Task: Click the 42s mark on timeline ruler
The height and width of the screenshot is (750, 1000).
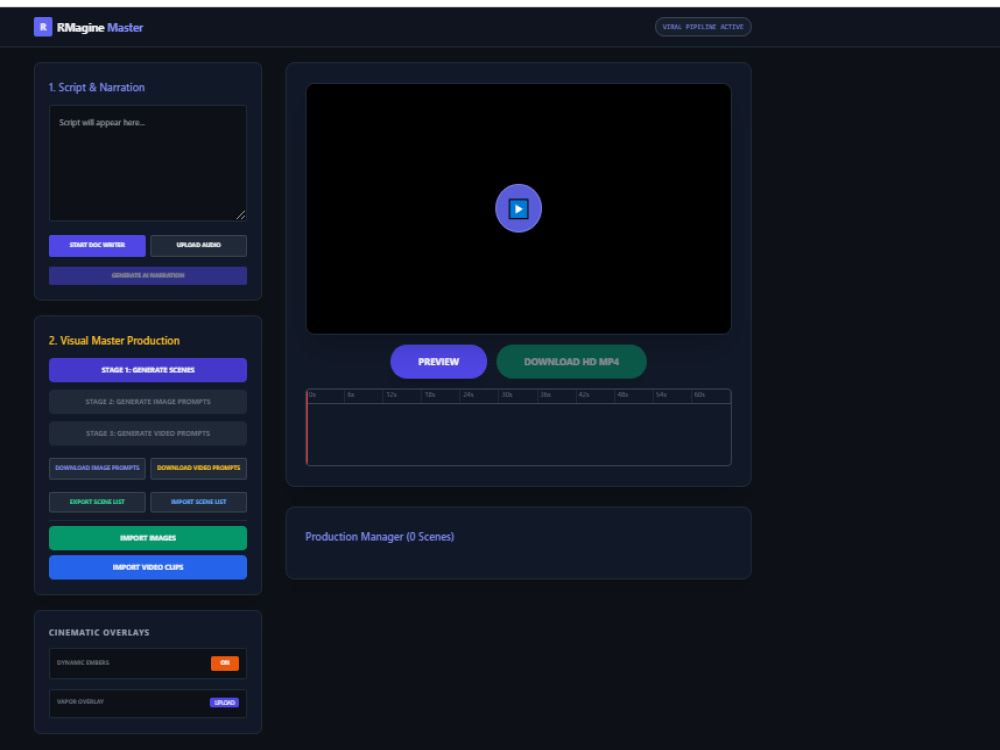Action: pyautogui.click(x=584, y=395)
